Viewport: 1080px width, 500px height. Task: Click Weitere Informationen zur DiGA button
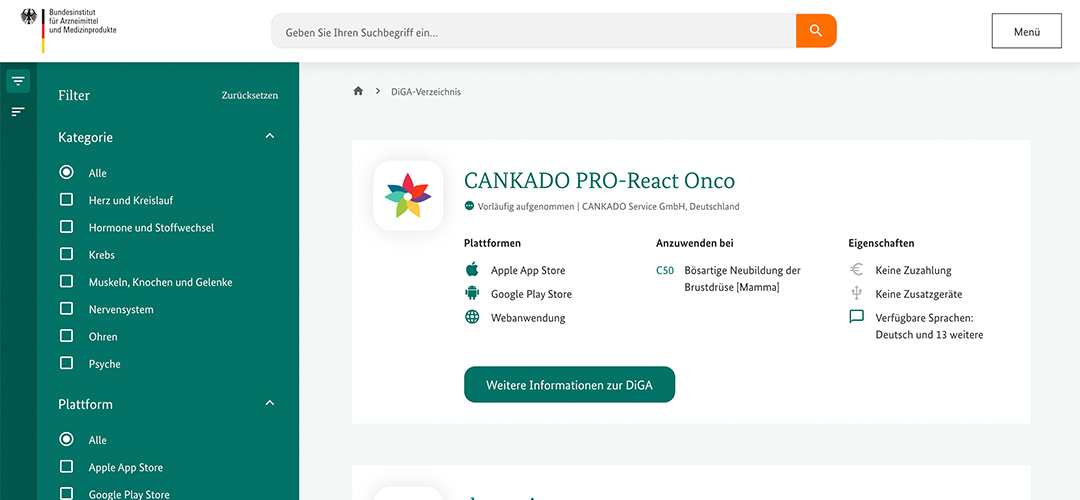[x=570, y=384]
